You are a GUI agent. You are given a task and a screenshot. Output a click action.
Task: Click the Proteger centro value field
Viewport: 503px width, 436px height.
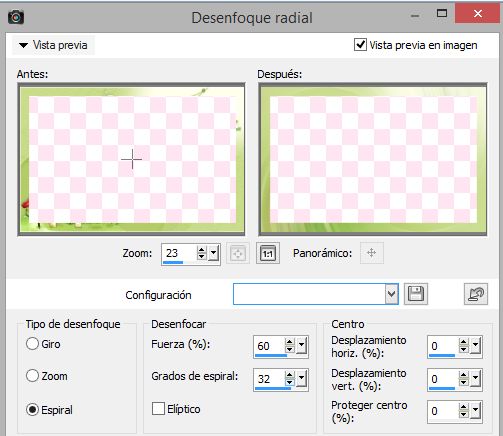click(443, 411)
